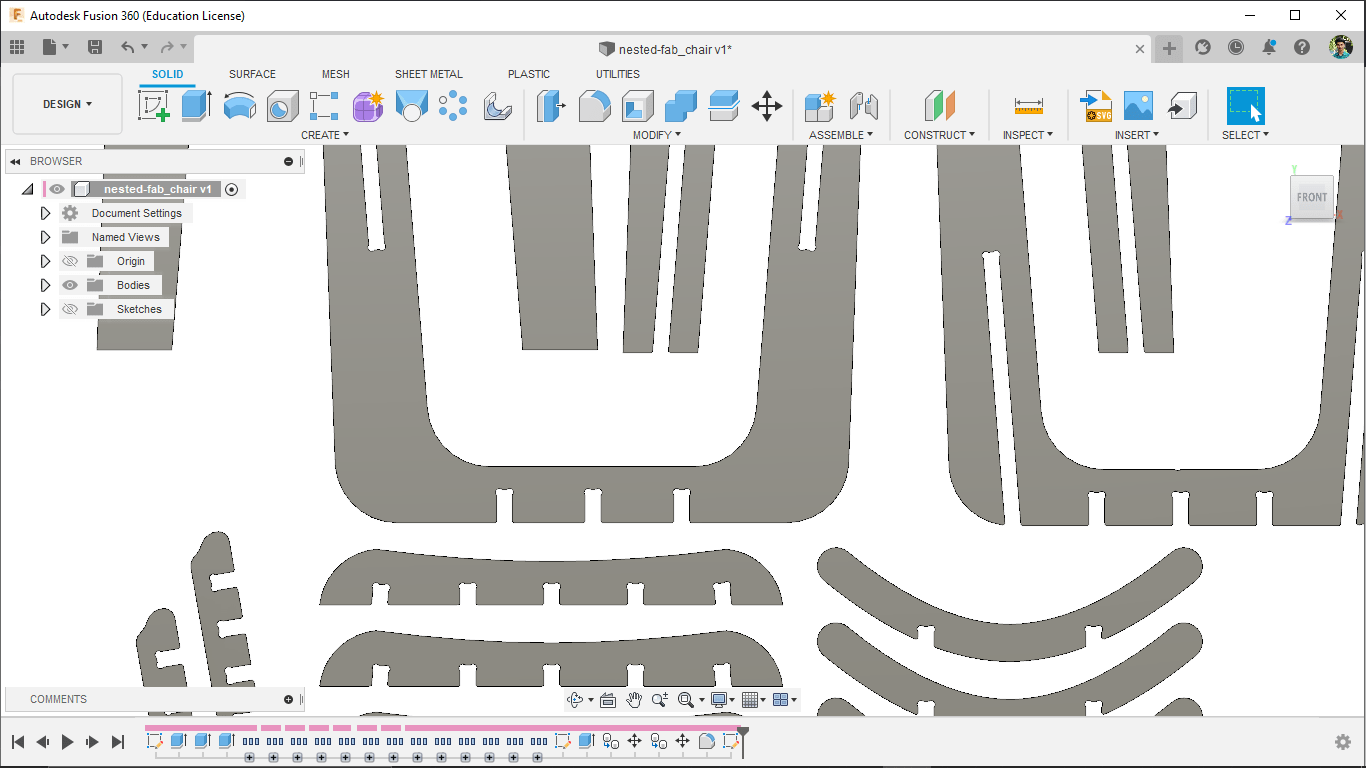The height and width of the screenshot is (768, 1366).
Task: Click the Insert Canvas image icon
Action: click(1138, 105)
